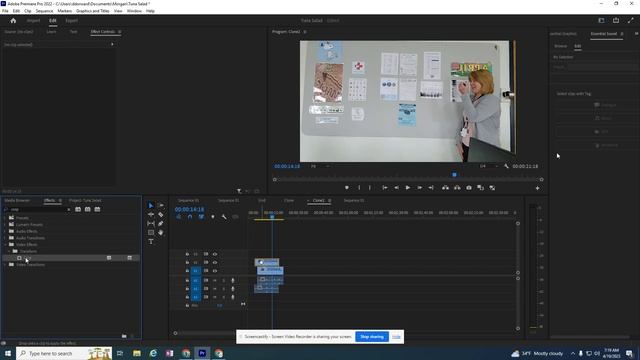640x360 pixels.
Task: Expand Audio Transitions folder
Action: pos(5,238)
